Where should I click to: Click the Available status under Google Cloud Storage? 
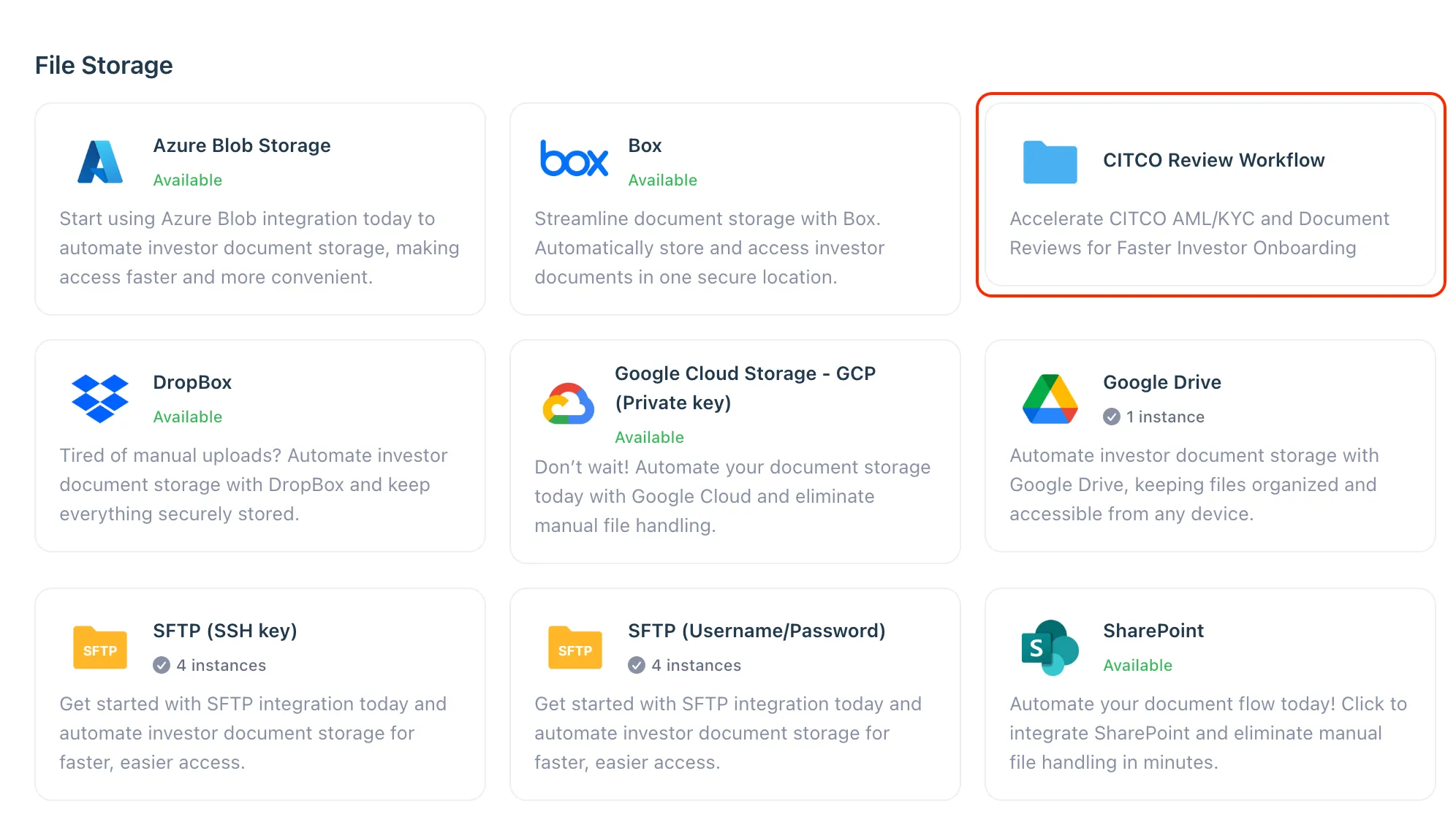(x=649, y=437)
